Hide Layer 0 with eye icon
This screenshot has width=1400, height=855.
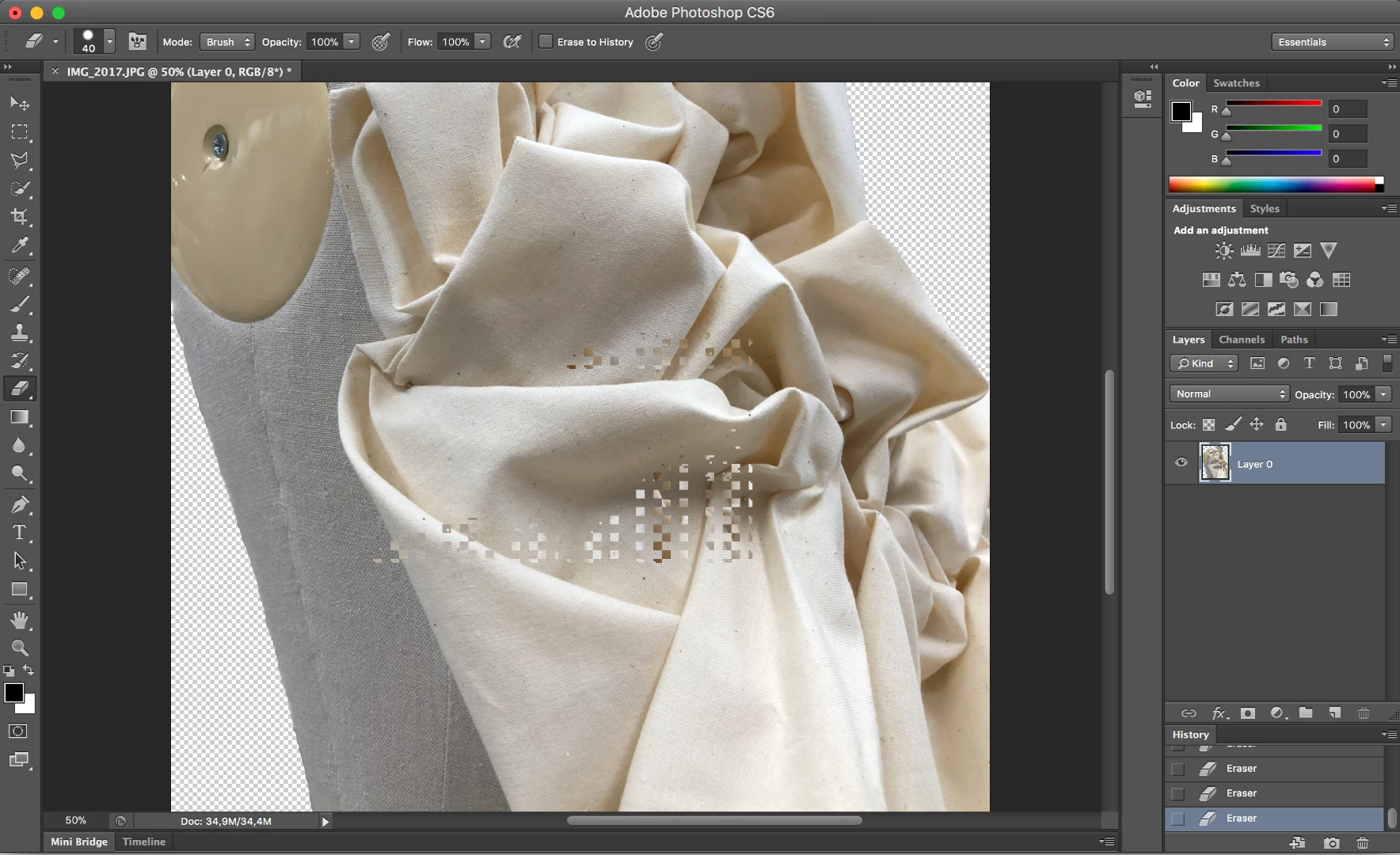[1181, 463]
